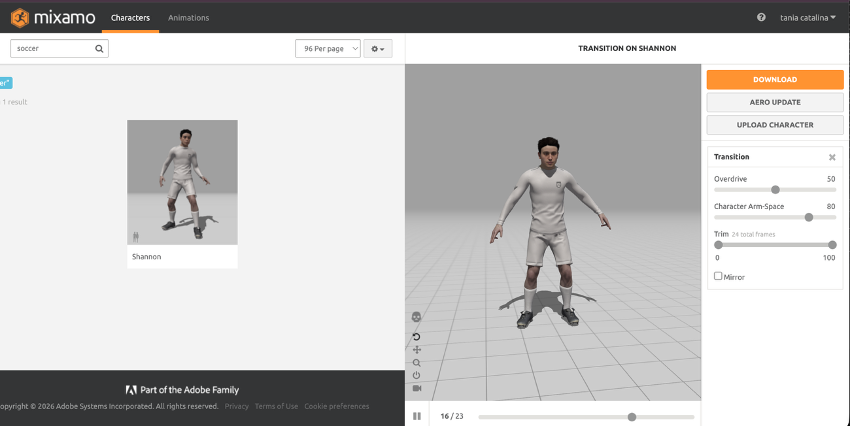Reset the camera rotation icon
This screenshot has width=850, height=426.
point(416,337)
